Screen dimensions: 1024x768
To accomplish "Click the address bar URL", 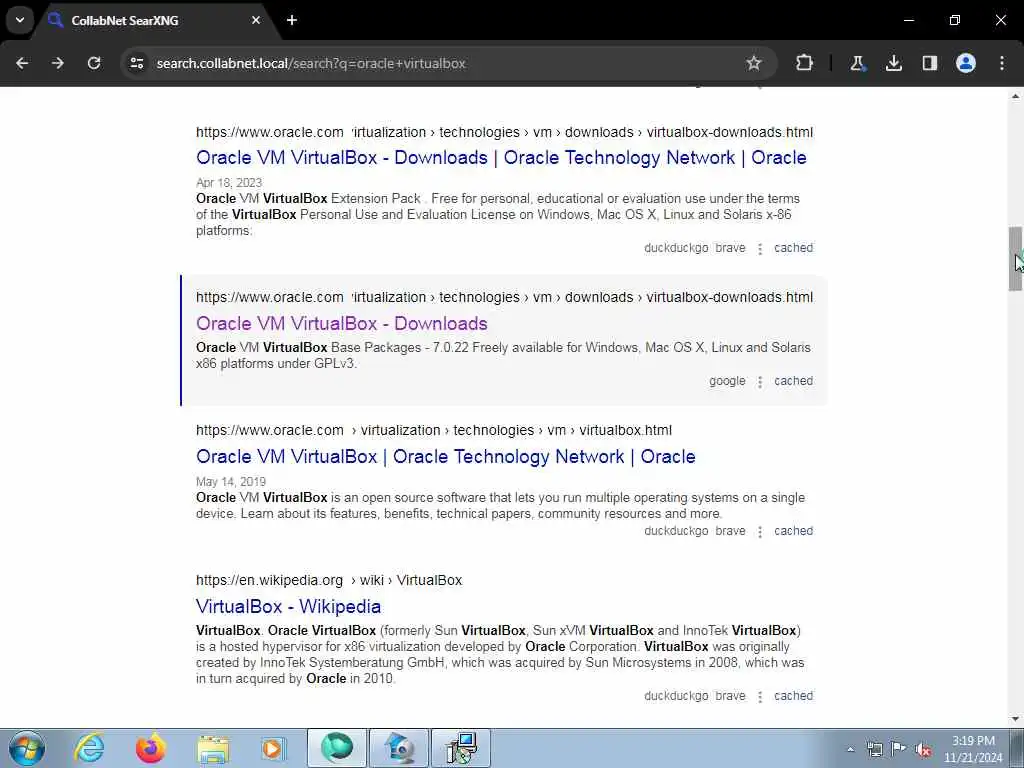I will 311,63.
